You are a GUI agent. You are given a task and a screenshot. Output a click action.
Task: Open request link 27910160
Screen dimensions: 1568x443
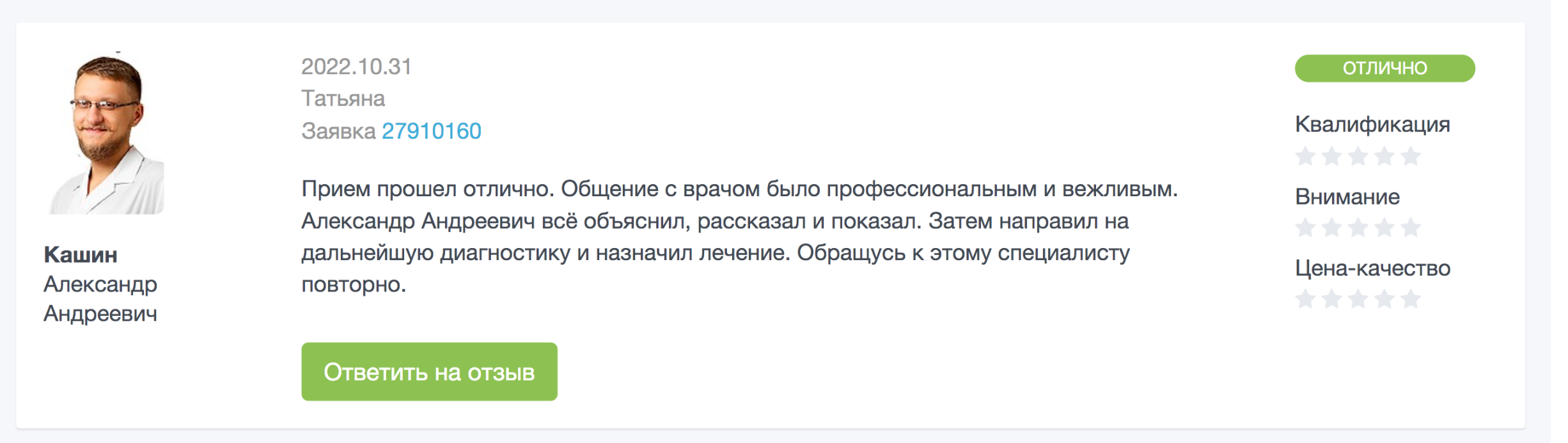(432, 131)
